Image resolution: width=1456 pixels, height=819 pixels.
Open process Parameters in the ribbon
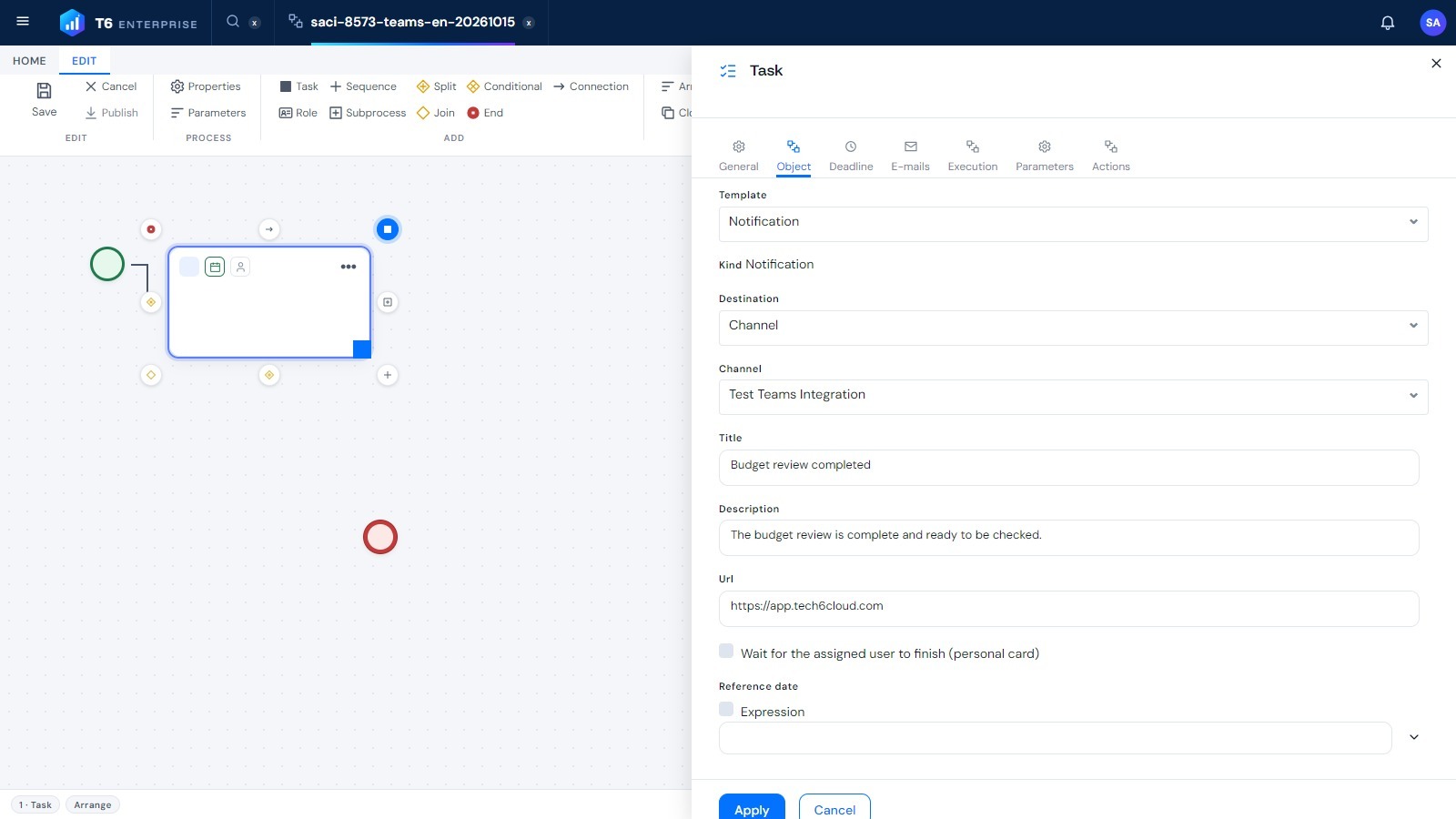click(208, 113)
